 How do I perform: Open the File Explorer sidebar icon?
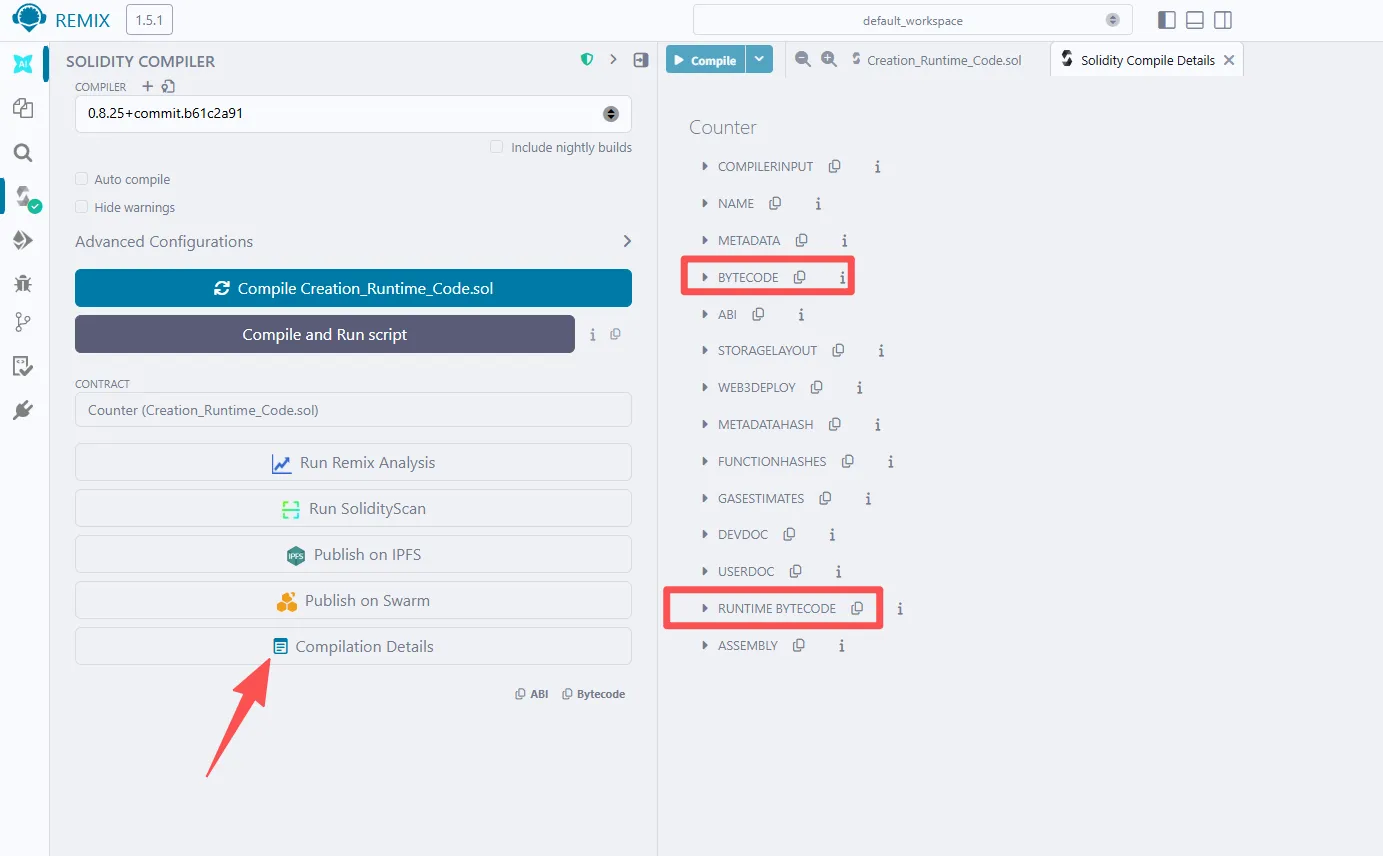(x=22, y=108)
